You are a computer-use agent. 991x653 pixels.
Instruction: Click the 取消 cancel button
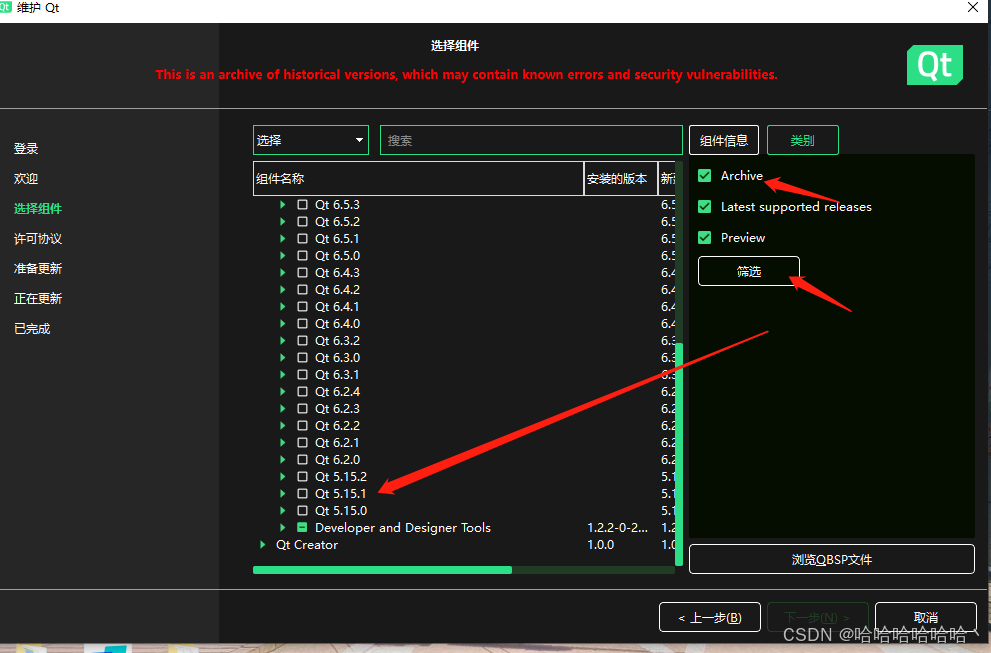(926, 617)
